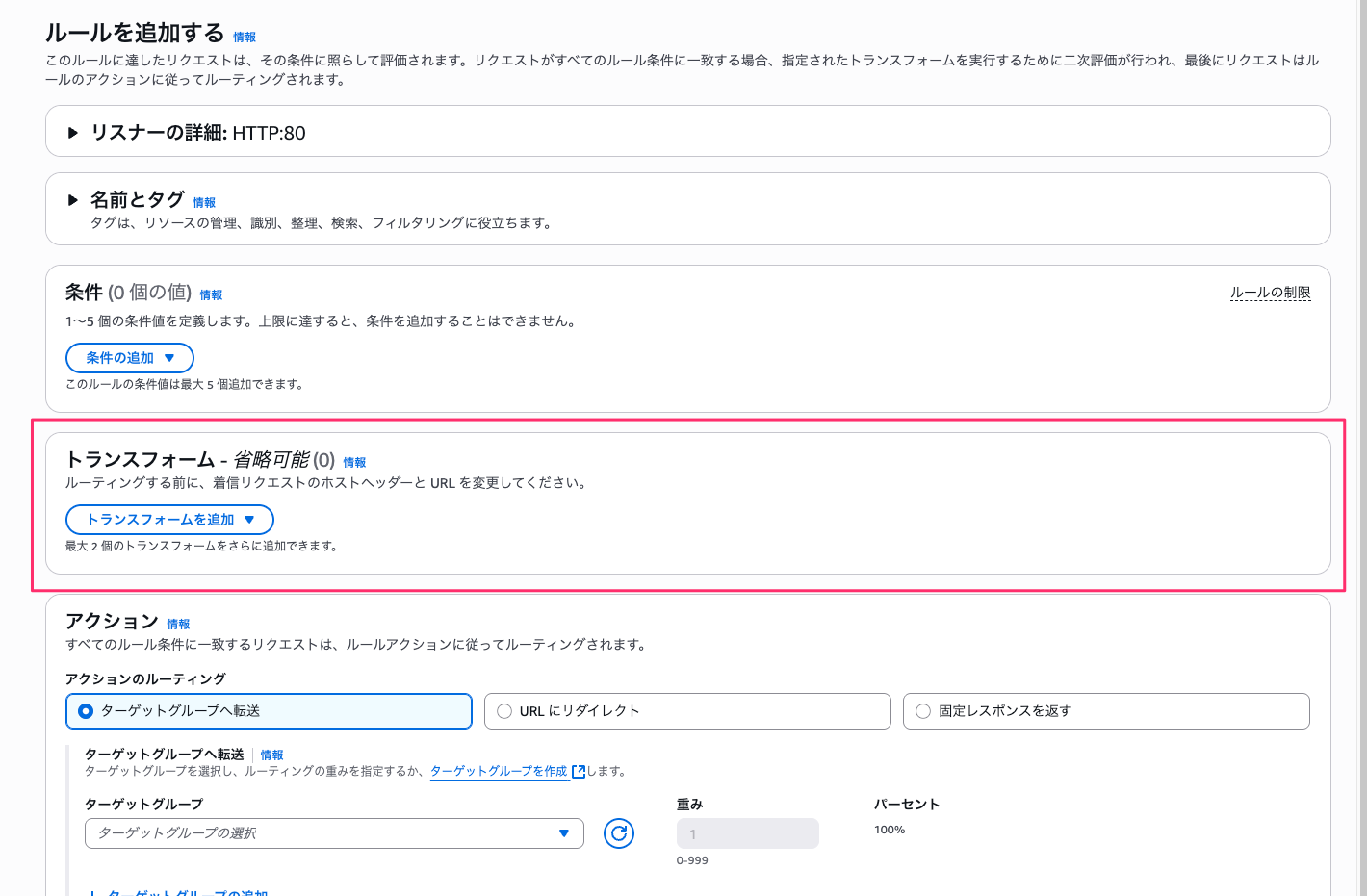Click 情報 beside the 条件 heading
The height and width of the screenshot is (896, 1367).
211,295
